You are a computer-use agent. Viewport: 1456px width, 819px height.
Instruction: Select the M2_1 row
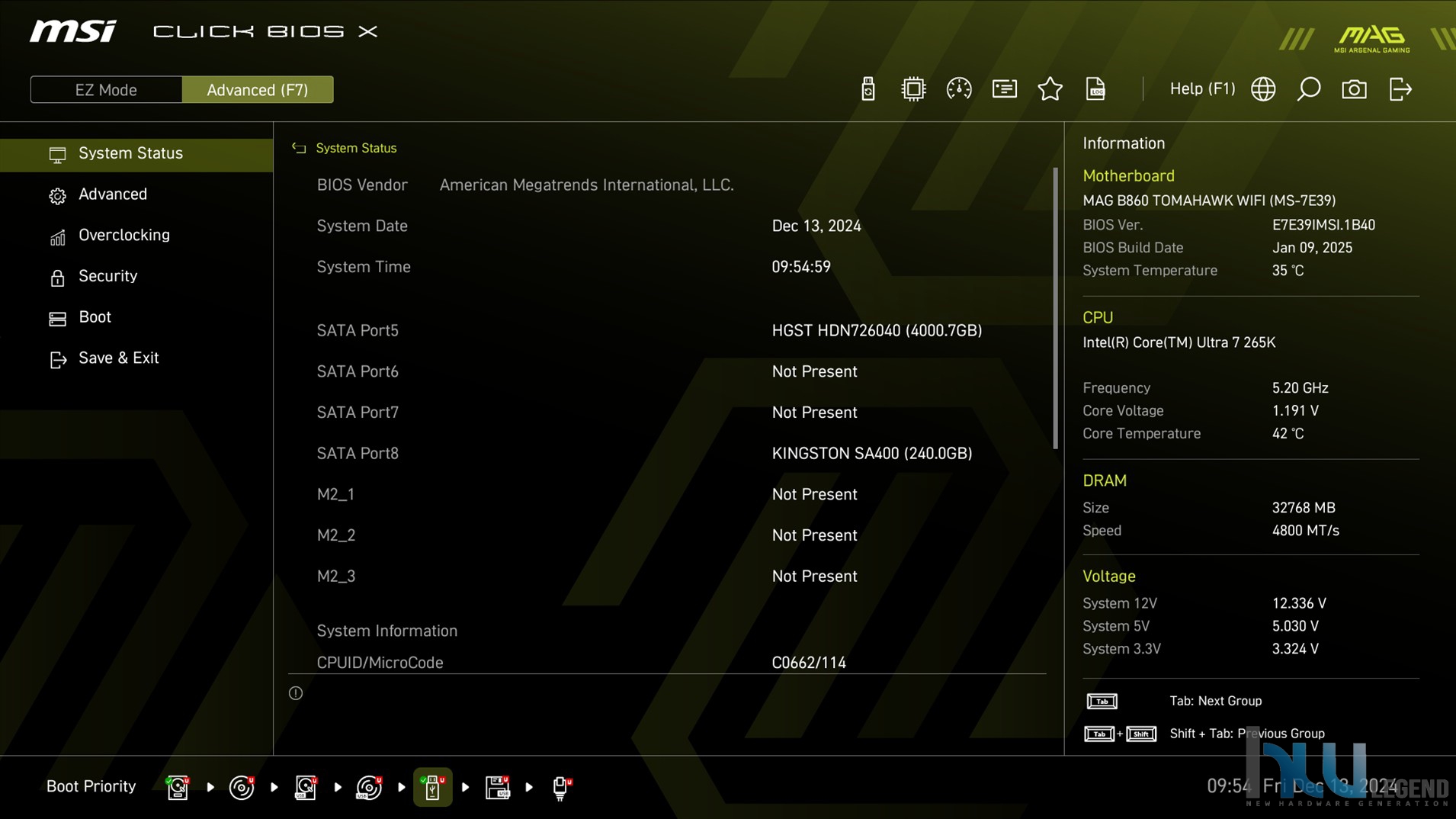(x=667, y=494)
